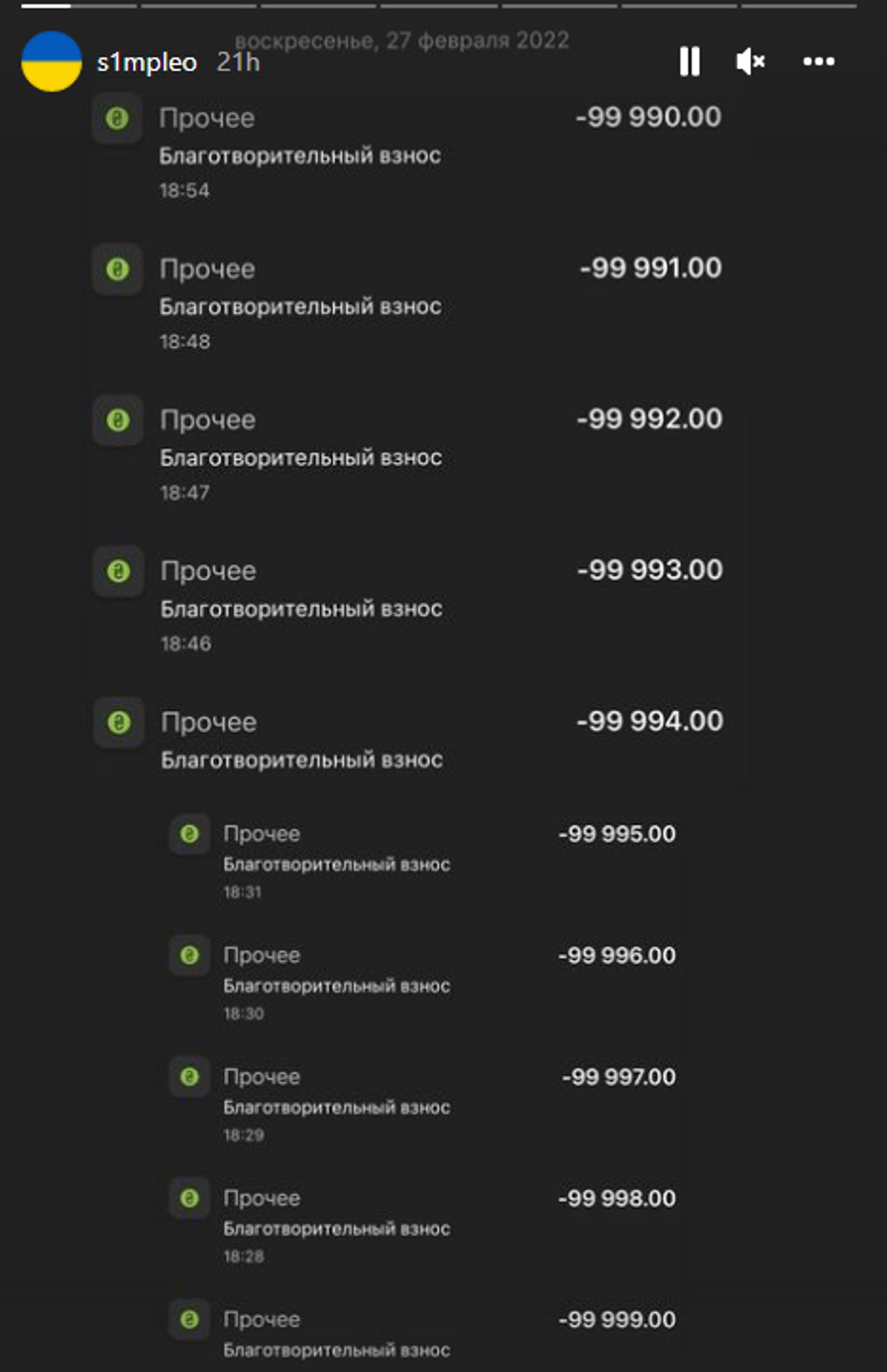887x1372 pixels.
Task: Pause the story playback
Action: pyautogui.click(x=690, y=61)
